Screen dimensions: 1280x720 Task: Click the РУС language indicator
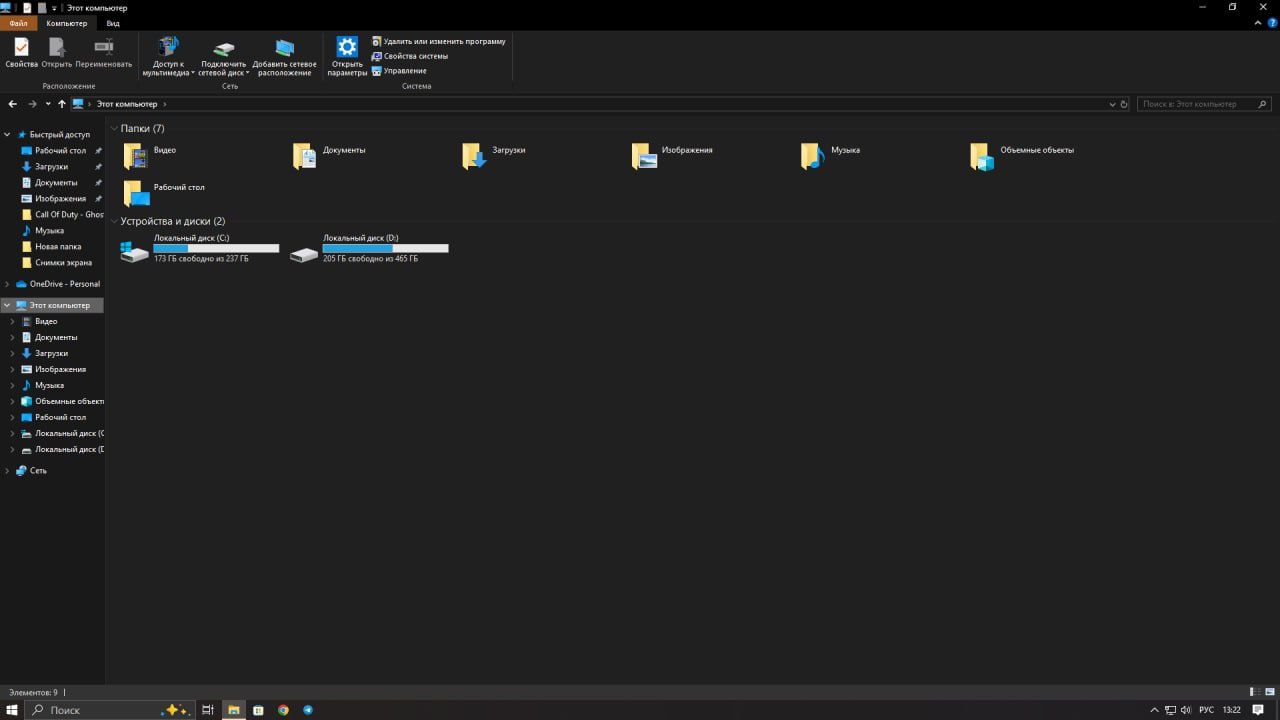click(1206, 710)
